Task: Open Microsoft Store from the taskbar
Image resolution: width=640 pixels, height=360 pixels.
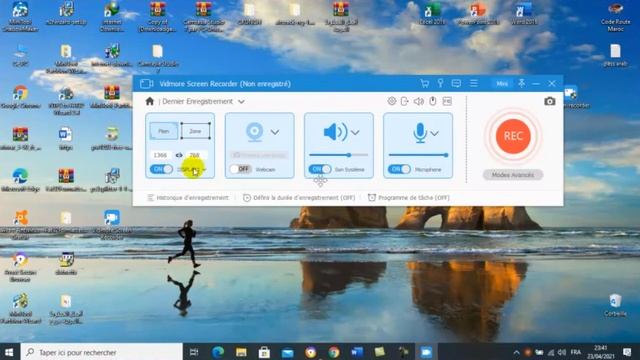Action: click(x=264, y=352)
